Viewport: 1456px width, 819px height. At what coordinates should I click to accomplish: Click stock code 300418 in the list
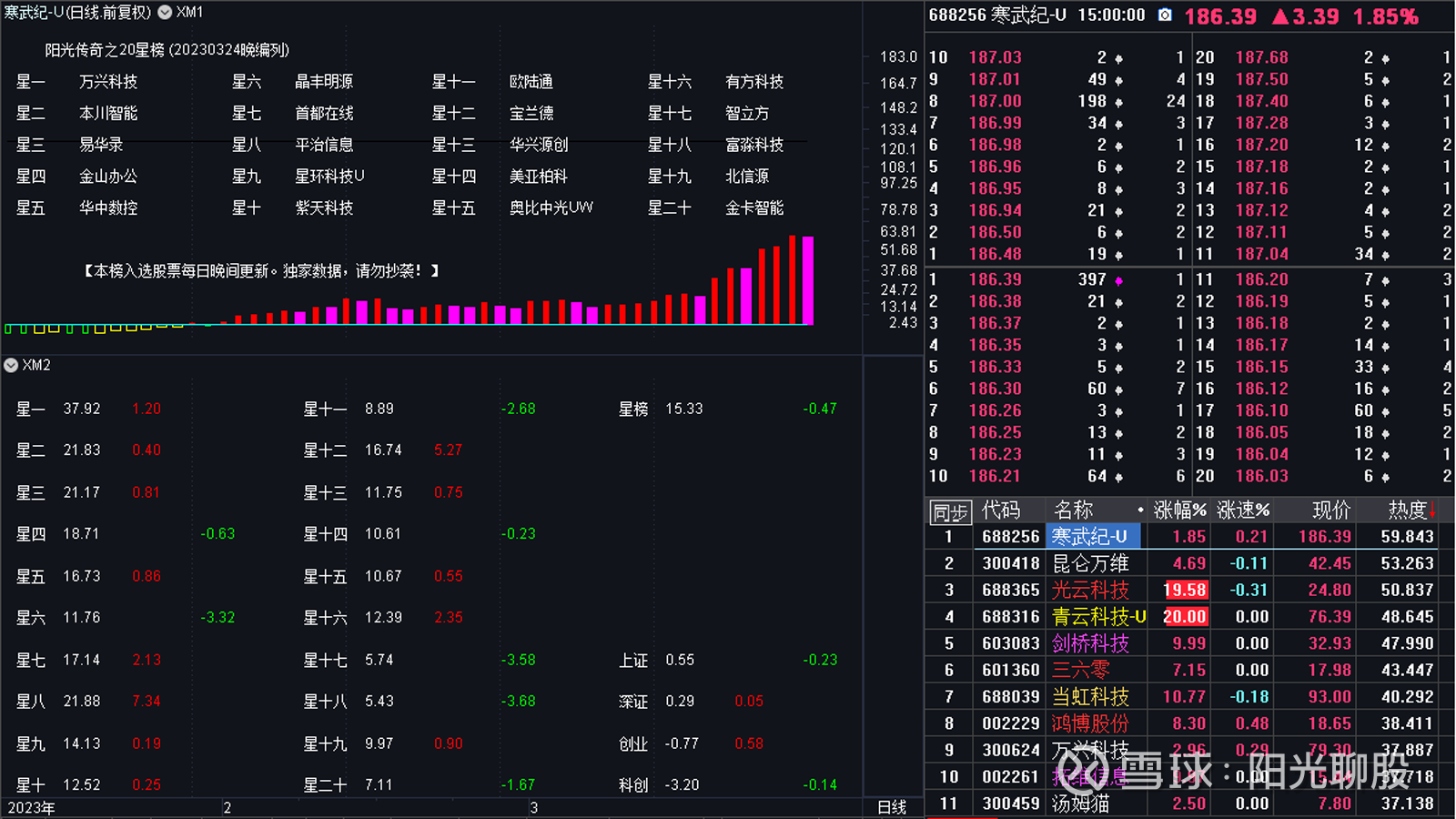1010,563
